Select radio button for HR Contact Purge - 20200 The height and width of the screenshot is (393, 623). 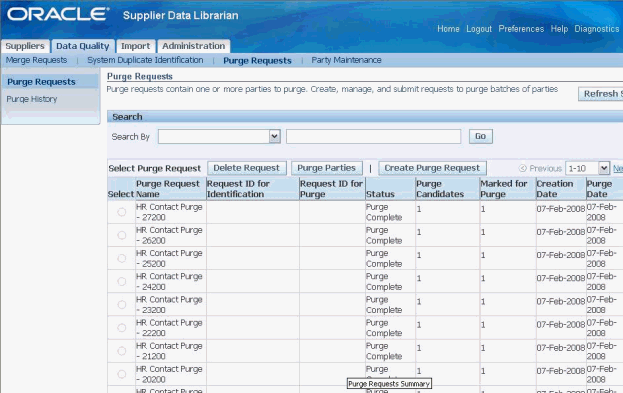[122, 374]
